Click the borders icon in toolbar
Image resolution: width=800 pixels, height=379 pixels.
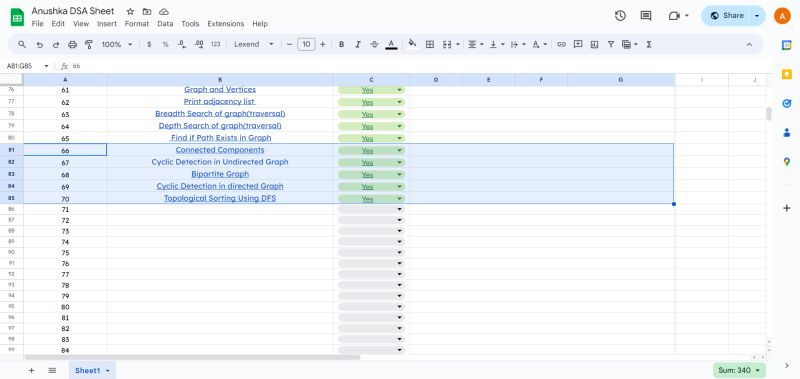[x=430, y=44]
